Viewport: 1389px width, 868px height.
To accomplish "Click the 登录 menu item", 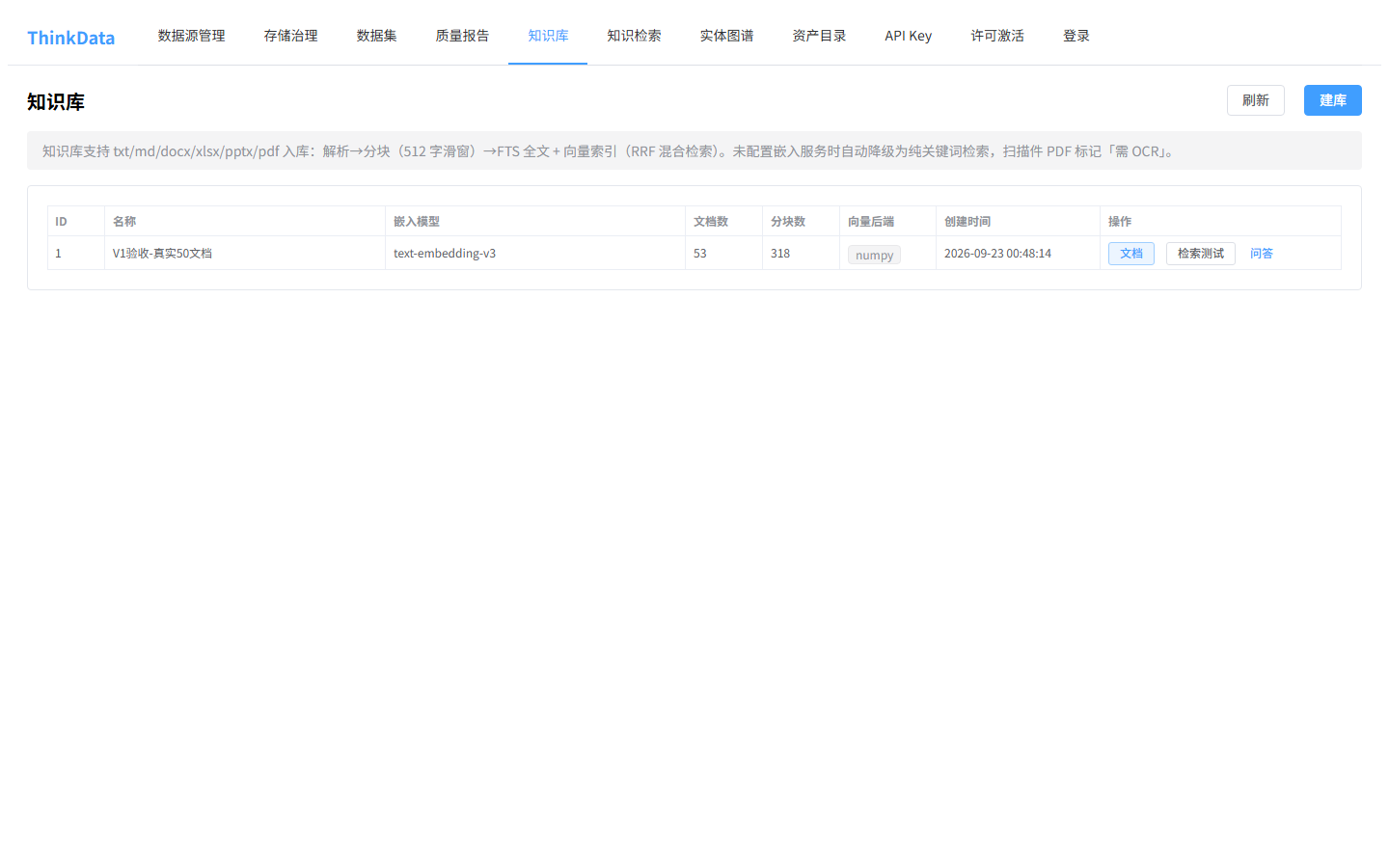I will click(x=1076, y=36).
